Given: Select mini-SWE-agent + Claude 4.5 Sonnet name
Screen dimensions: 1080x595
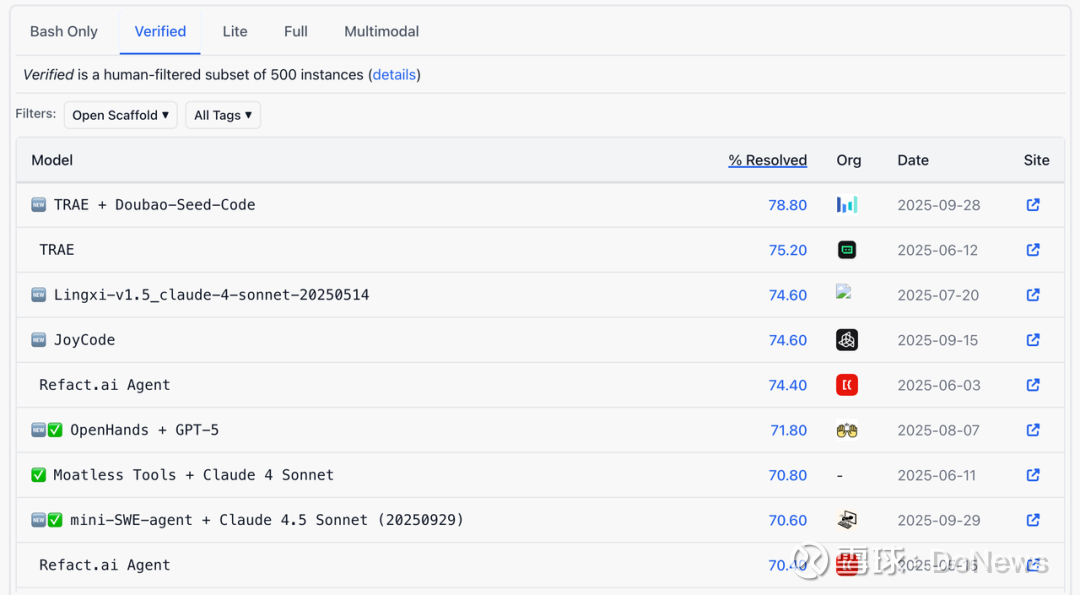Looking at the screenshot, I should tap(267, 520).
